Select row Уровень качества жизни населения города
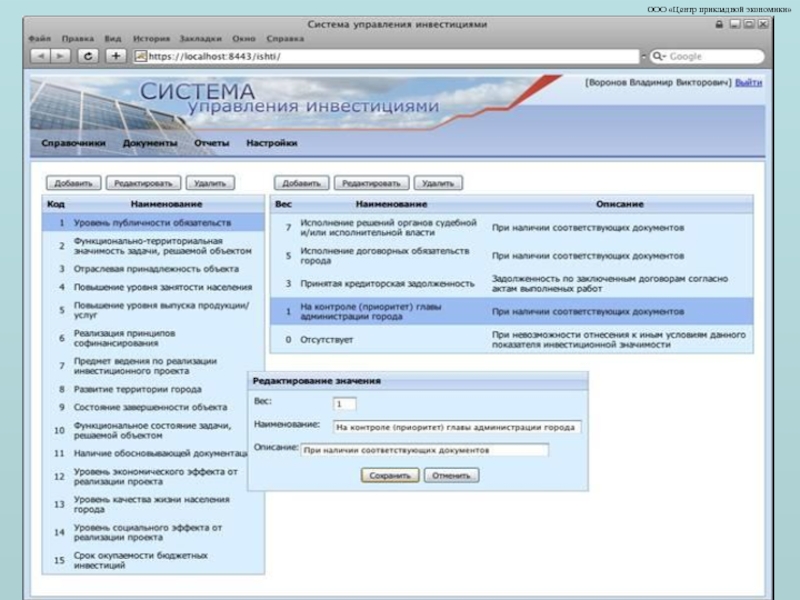 click(x=153, y=504)
